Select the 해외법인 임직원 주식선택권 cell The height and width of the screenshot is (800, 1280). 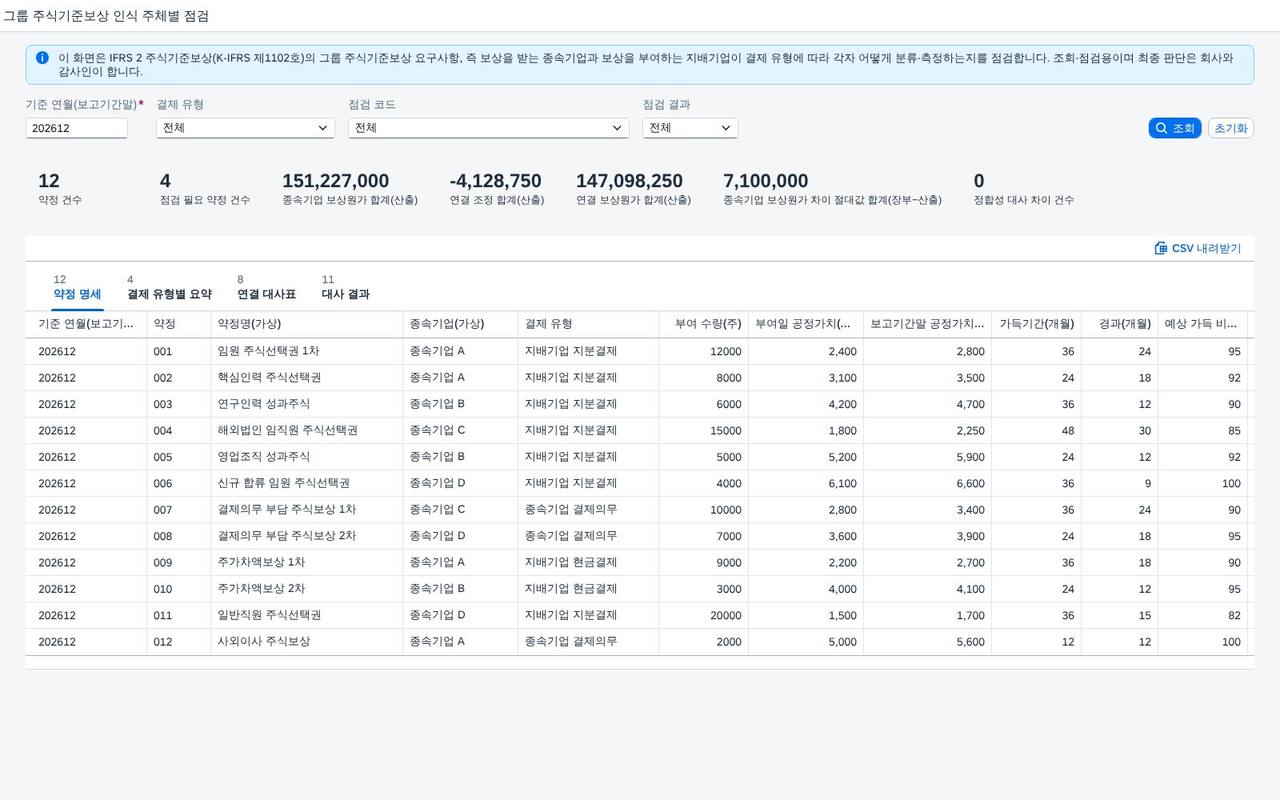point(306,430)
